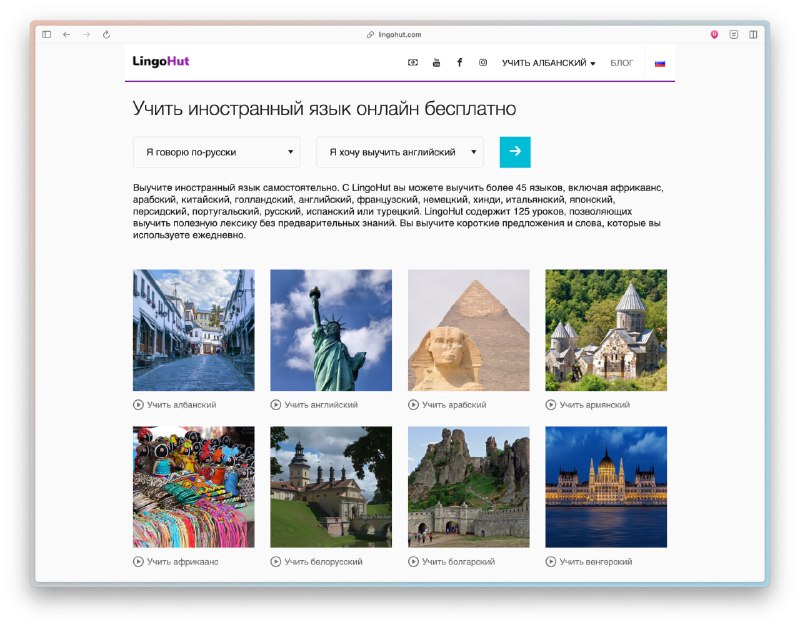Open the 'Я хочу выучить английский' dropdown
800x627 pixels.
(399, 152)
